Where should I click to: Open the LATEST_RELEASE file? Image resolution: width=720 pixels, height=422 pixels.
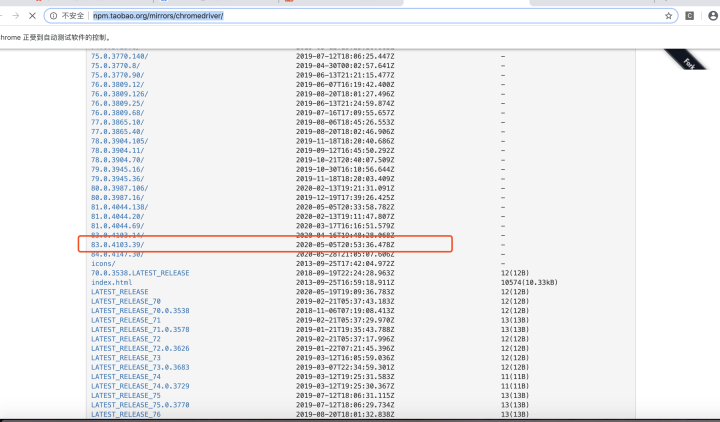point(120,292)
